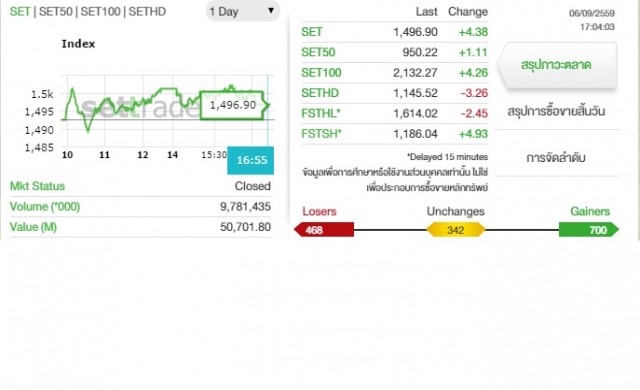Image resolution: width=640 pixels, height=390 pixels.
Task: Click the red Losers 468 badge
Action: pos(324,230)
